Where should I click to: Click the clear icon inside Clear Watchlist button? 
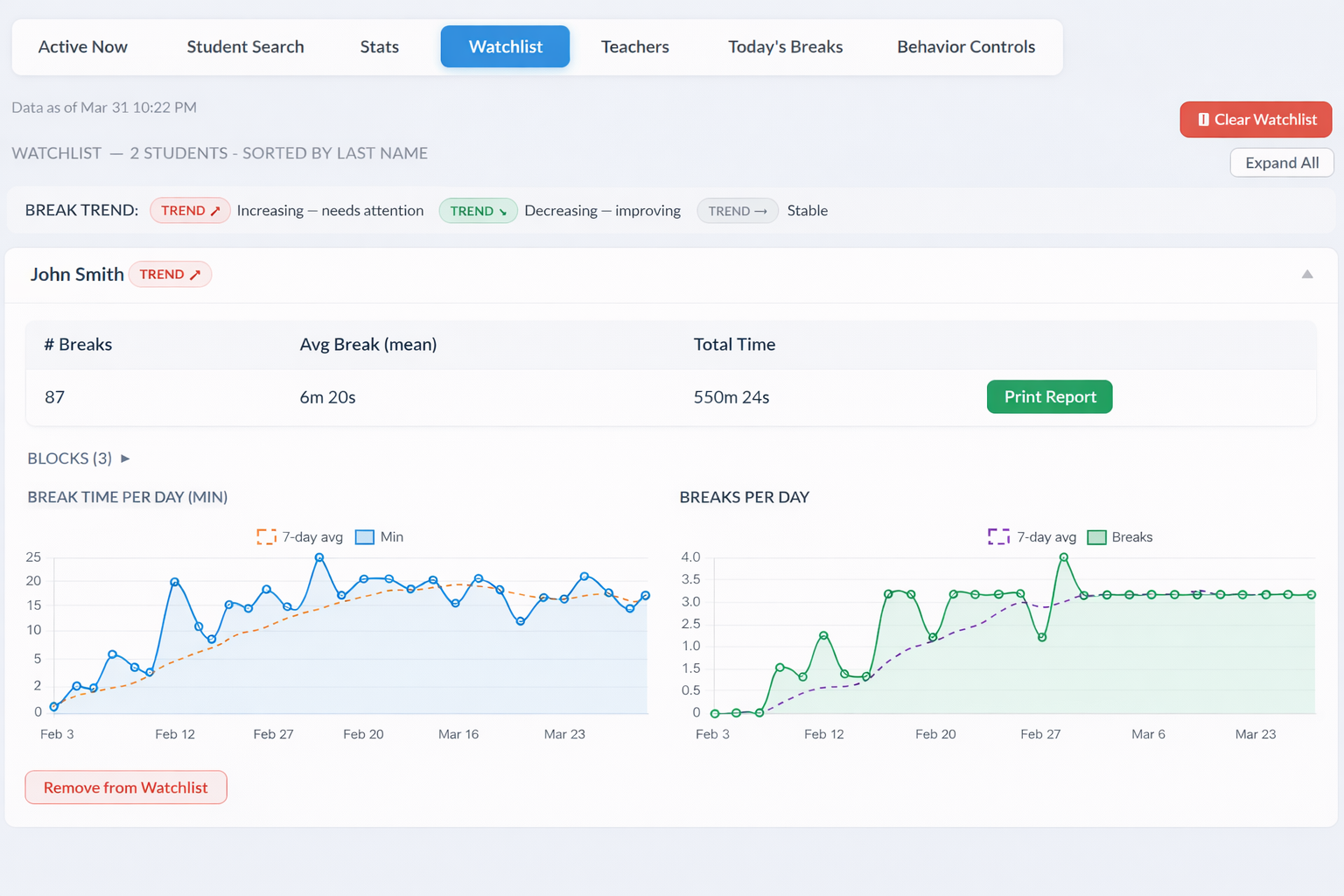coord(1205,119)
